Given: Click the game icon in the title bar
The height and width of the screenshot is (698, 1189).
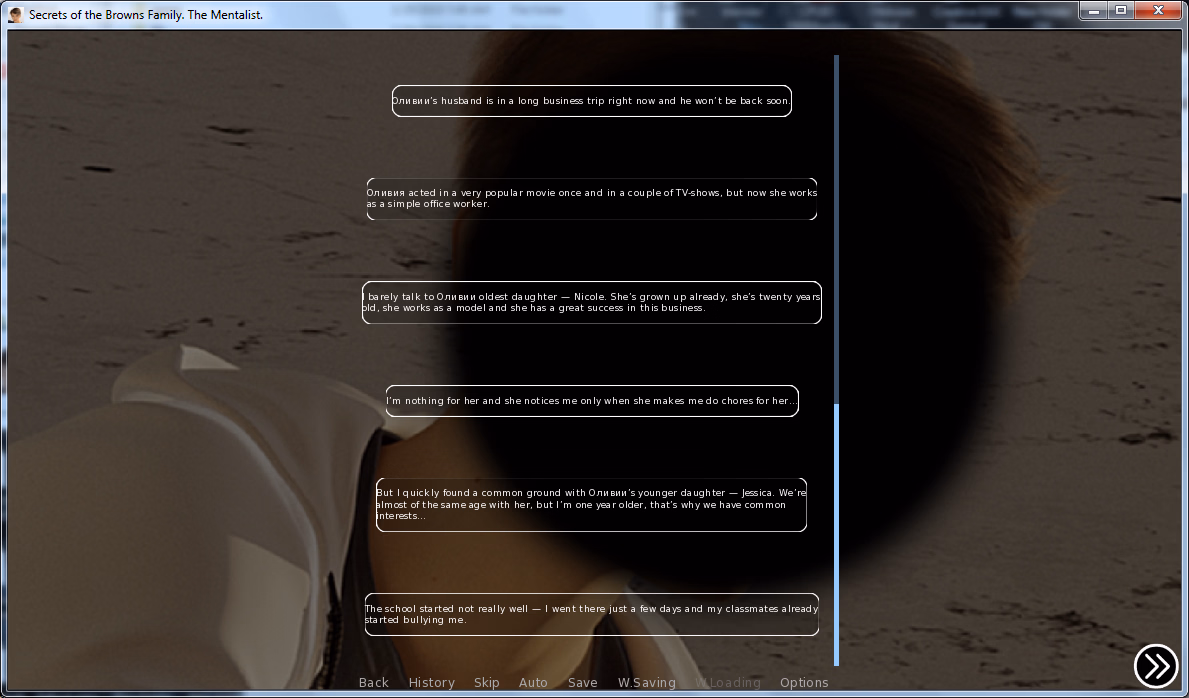Looking at the screenshot, I should coord(15,14).
